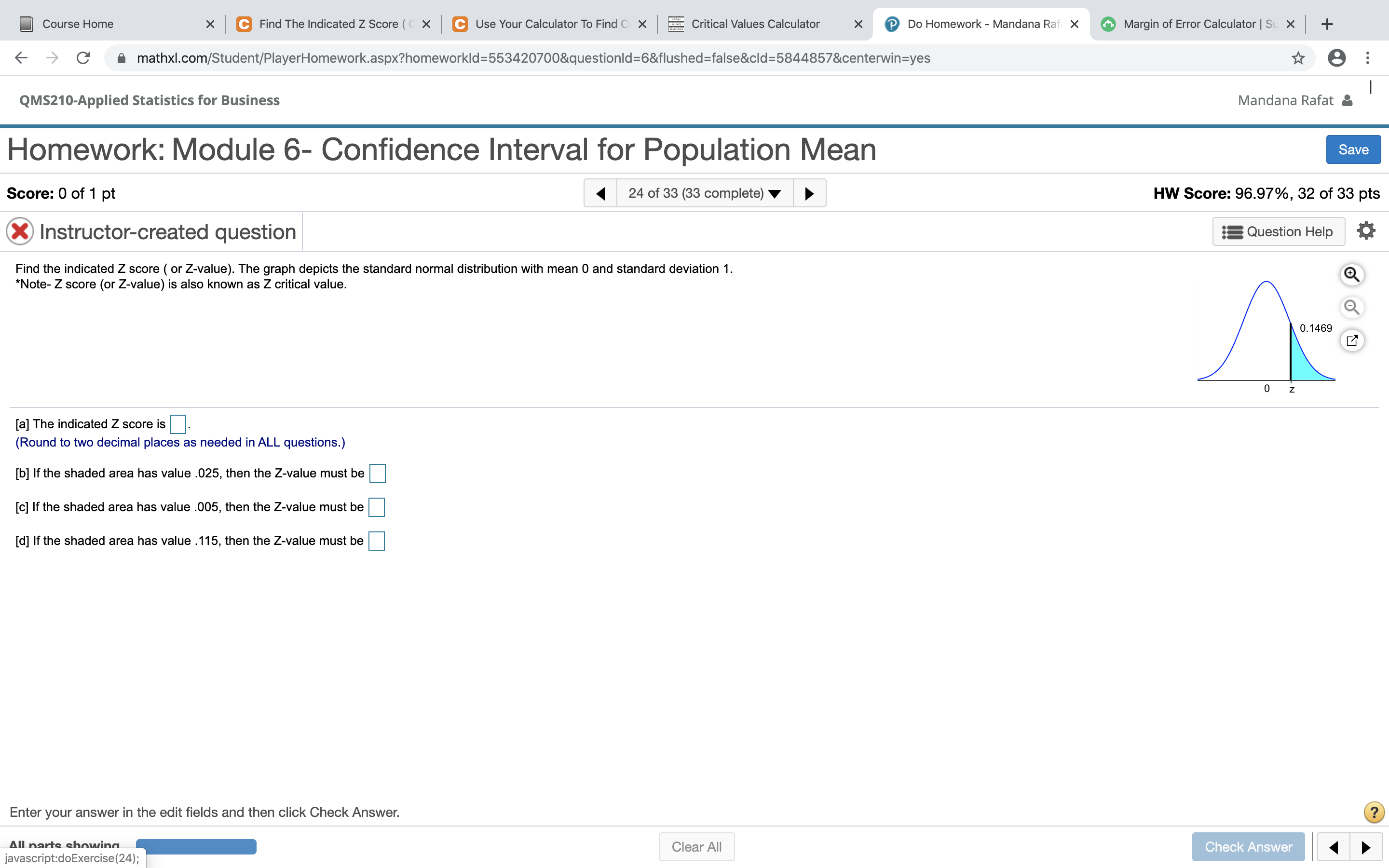
Task: Open the settings gear next to Question Help
Action: tap(1366, 231)
